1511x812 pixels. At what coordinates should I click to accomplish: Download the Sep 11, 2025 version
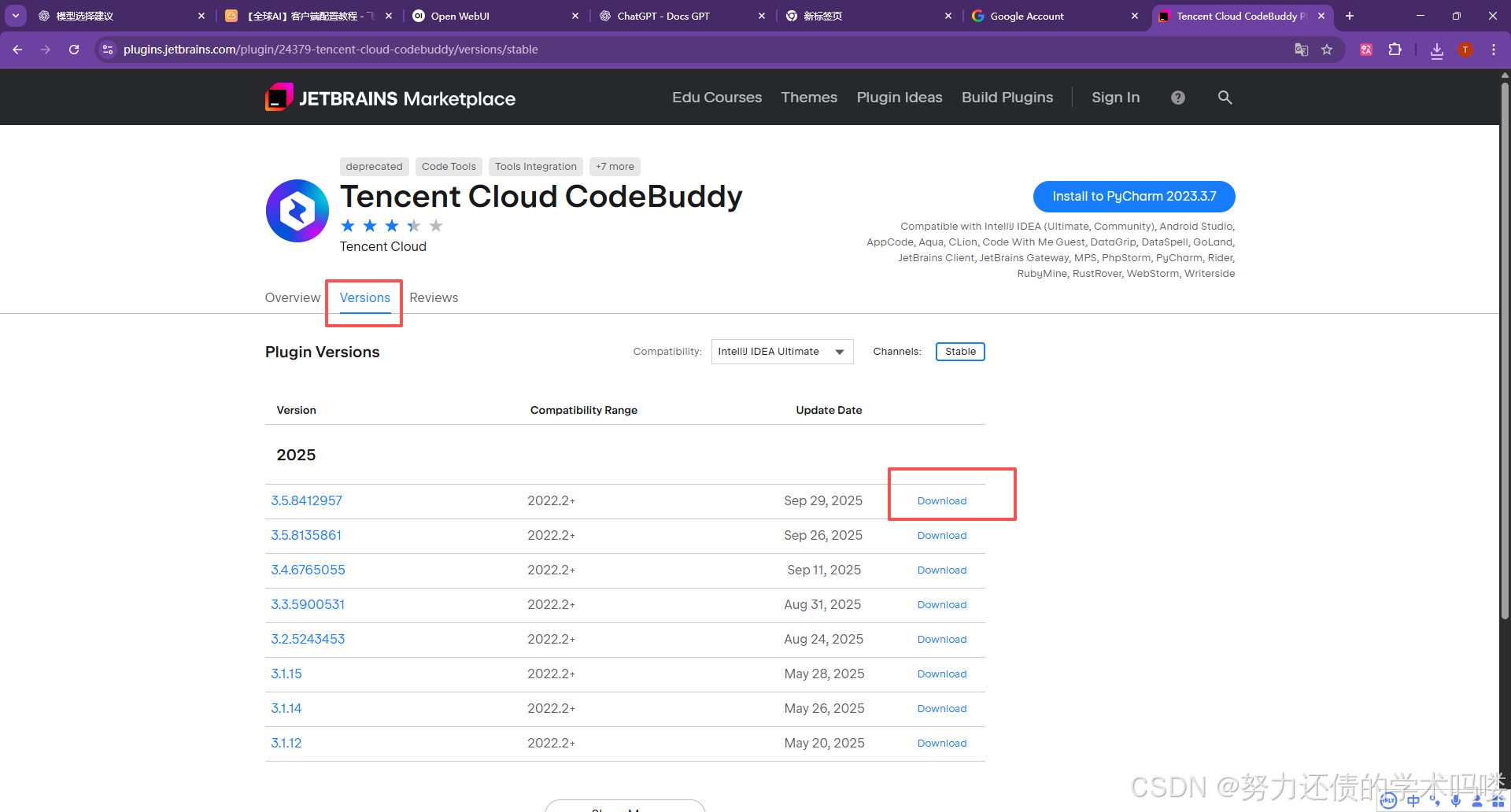942,570
